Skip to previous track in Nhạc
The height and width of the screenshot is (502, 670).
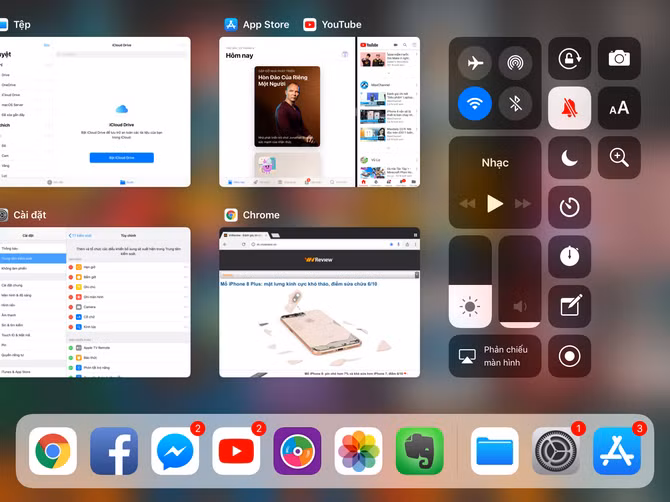pos(467,203)
